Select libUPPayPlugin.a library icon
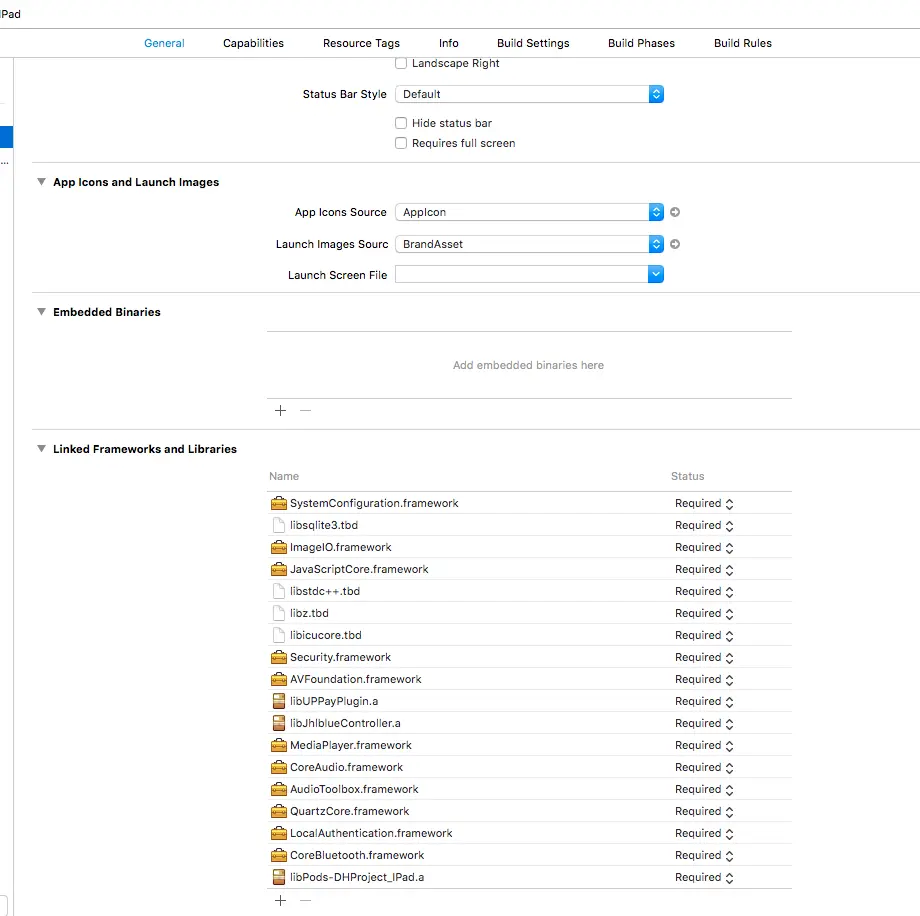The image size is (920, 916). pos(279,701)
